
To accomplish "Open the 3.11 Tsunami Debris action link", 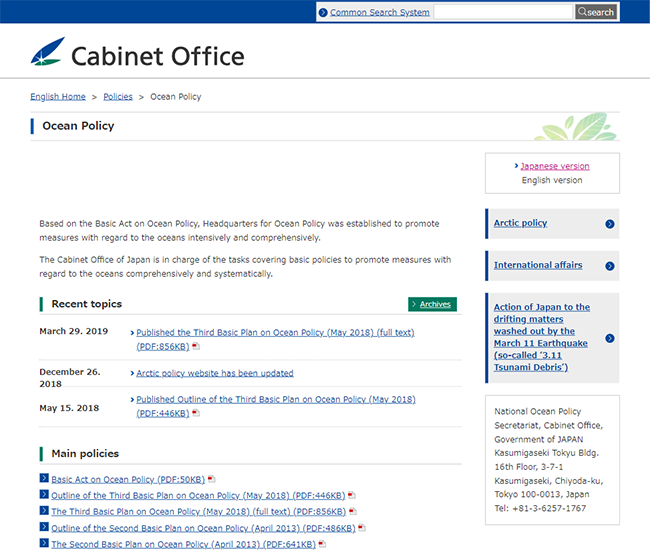I will (x=541, y=337).
